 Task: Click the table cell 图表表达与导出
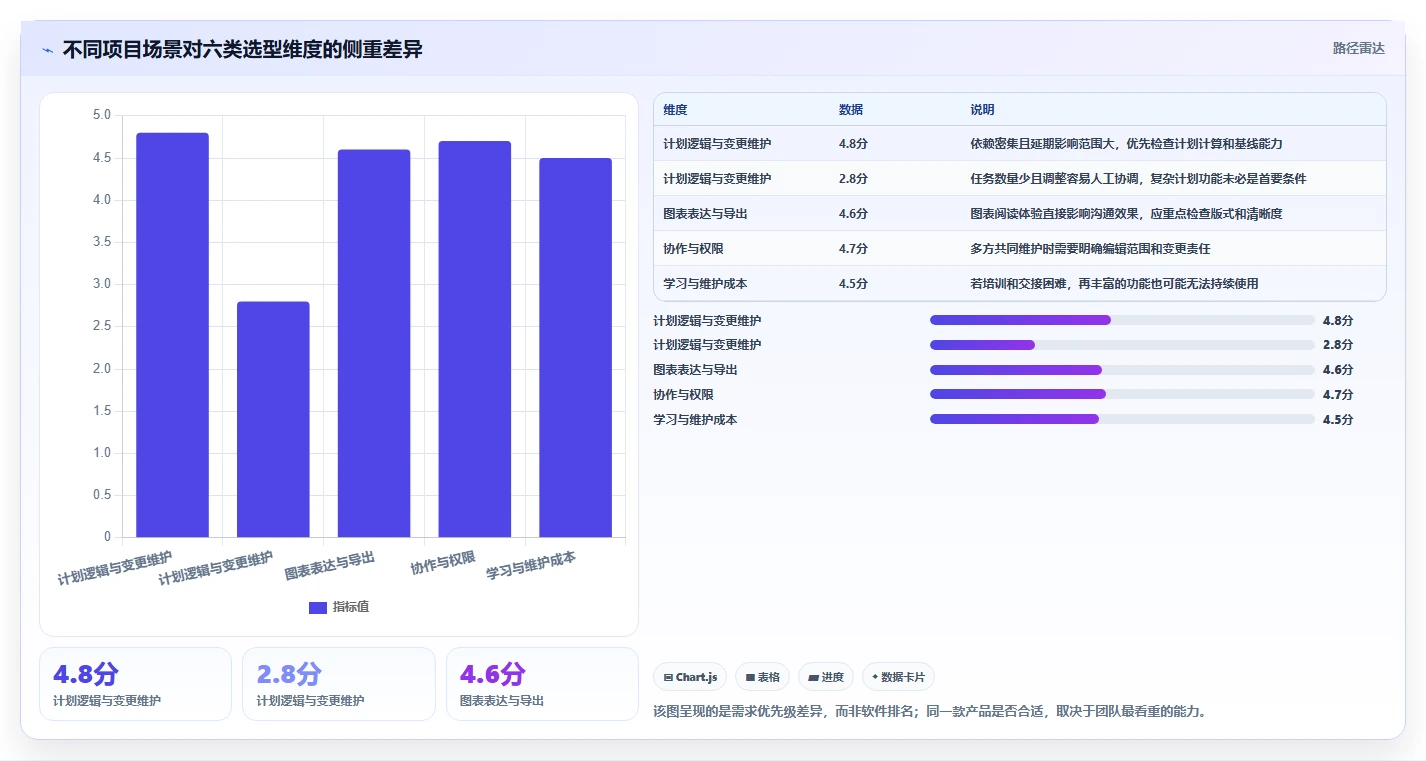[x=705, y=214]
